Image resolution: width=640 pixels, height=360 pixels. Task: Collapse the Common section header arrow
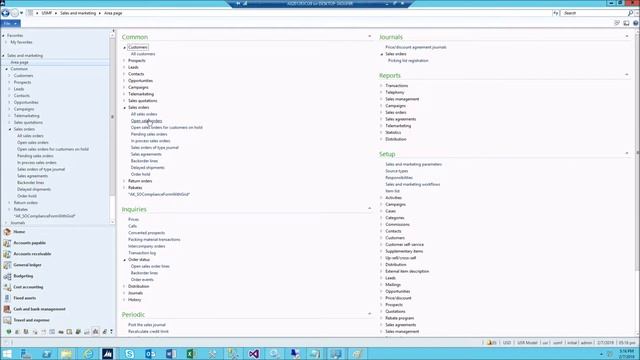click(370, 37)
